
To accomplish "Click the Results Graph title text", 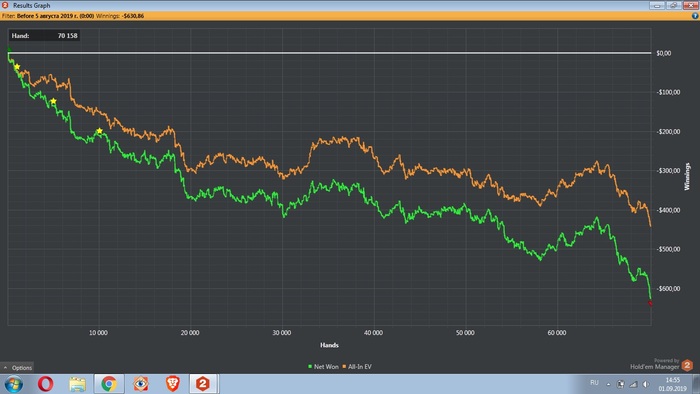I will coord(31,5).
